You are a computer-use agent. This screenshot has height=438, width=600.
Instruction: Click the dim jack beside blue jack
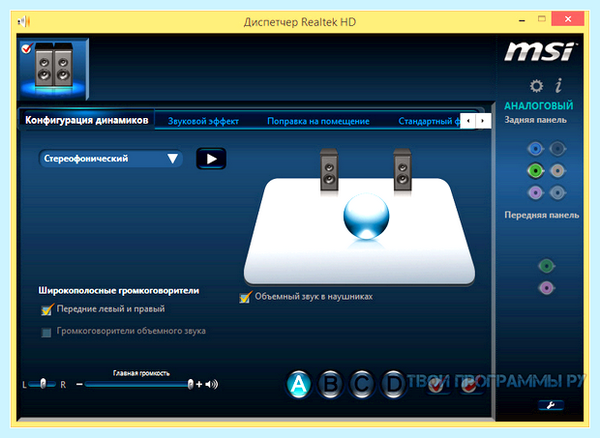[558, 148]
